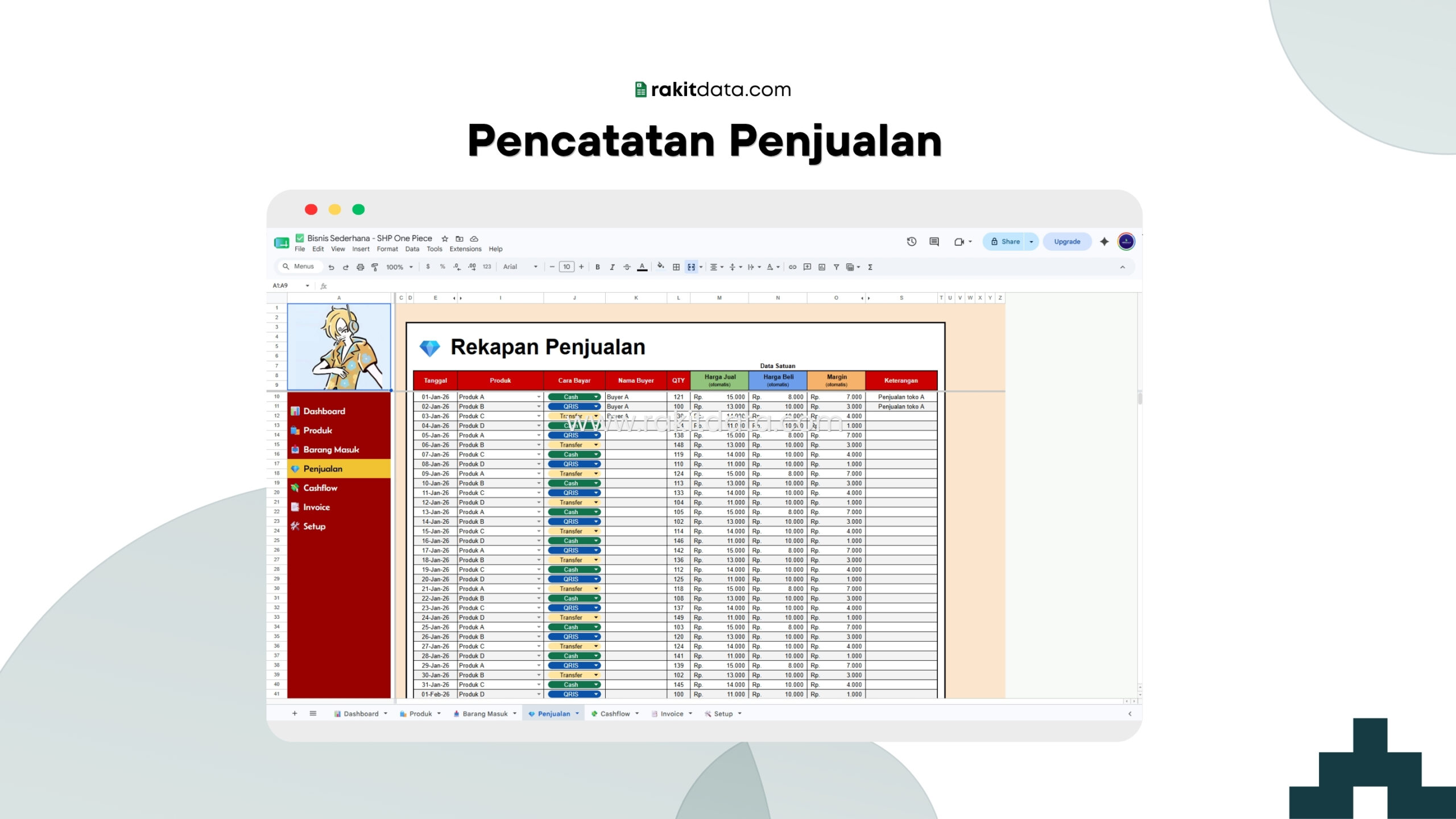
Task: Collapse the toolbar with hide menus chevron
Action: click(x=1122, y=267)
